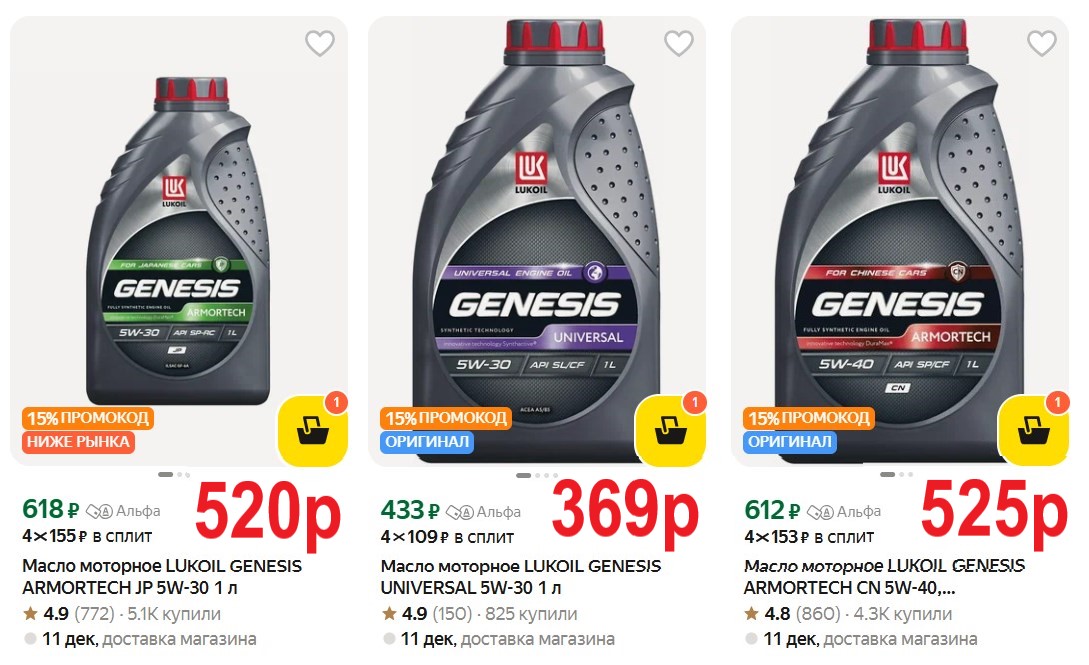Click ОРИГИНАЛ badge on UNIVERSAL oil card
This screenshot has width=1089, height=665.
(x=427, y=442)
